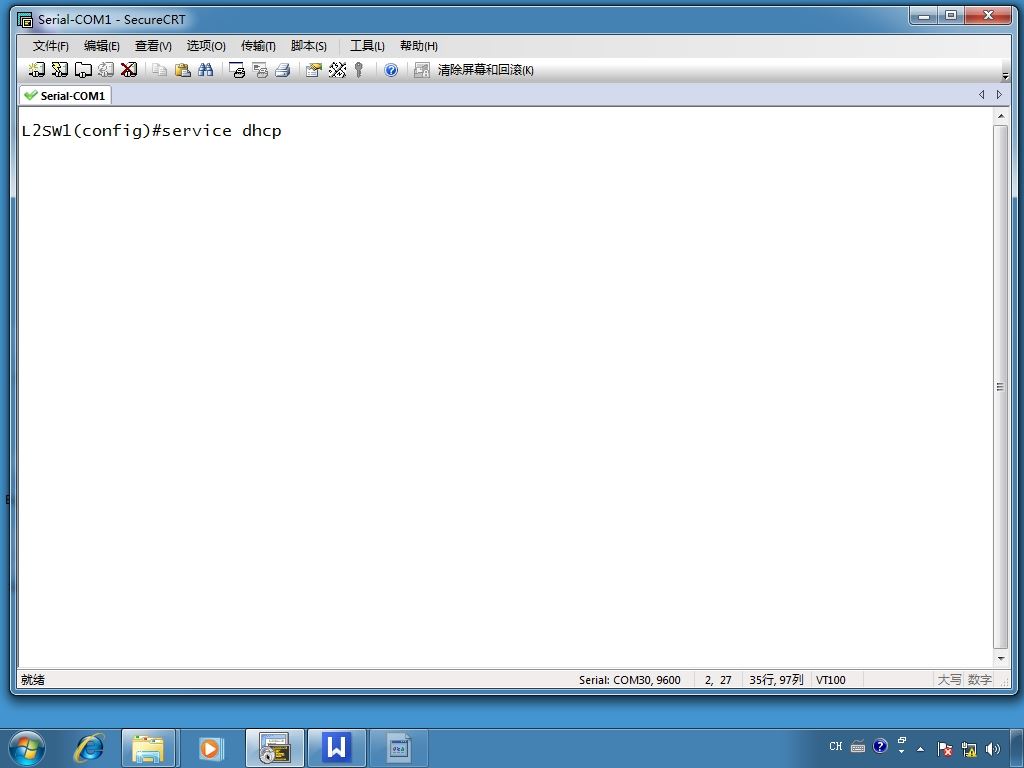Click the Paste clipboard toolbar icon
The image size is (1024, 768).
tap(182, 70)
